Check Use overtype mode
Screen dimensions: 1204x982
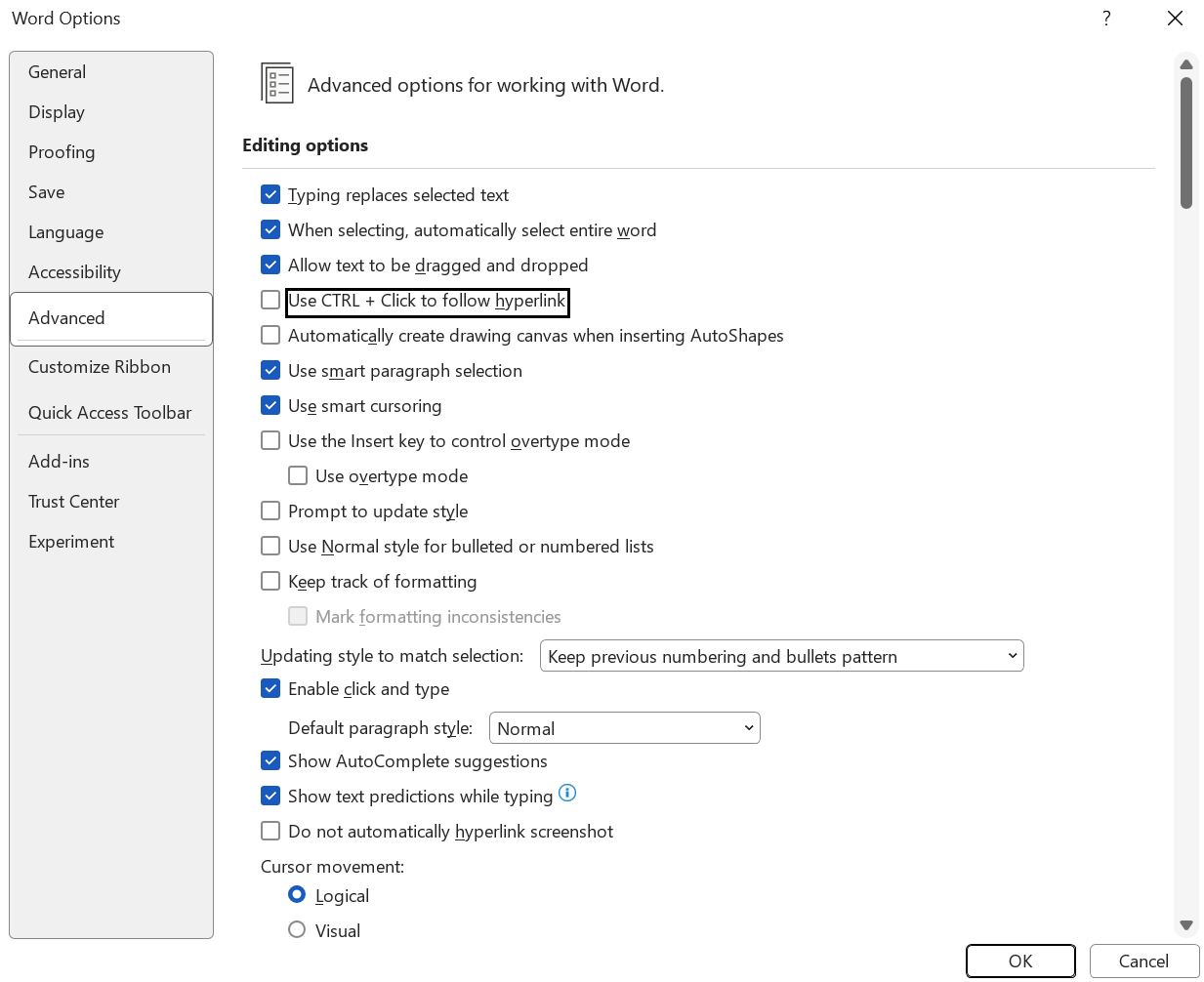(x=298, y=476)
